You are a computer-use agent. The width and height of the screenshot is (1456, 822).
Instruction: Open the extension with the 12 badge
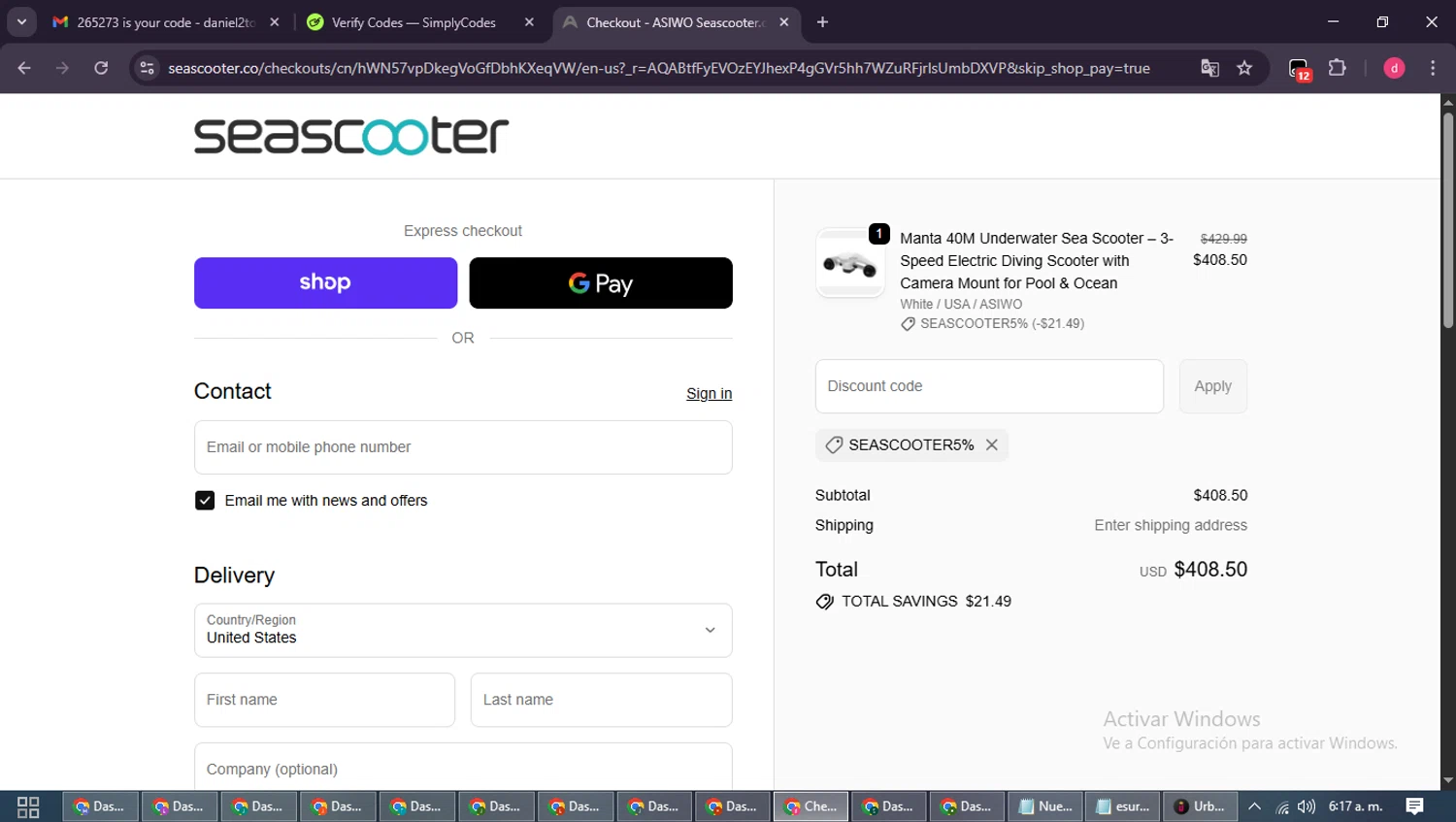(1299, 69)
